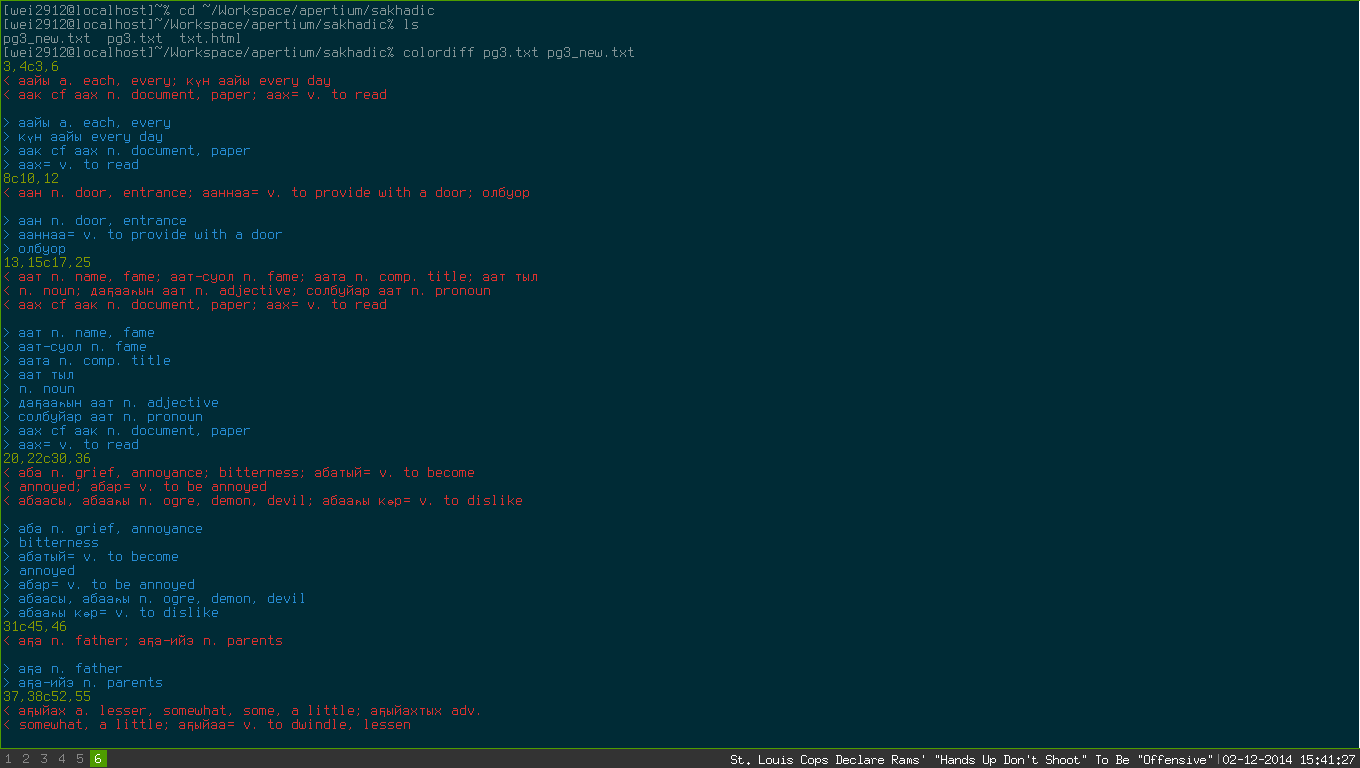Click blue line ending 'n. pronoun'
Image resolution: width=1360 pixels, height=768 pixels.
click(x=103, y=417)
